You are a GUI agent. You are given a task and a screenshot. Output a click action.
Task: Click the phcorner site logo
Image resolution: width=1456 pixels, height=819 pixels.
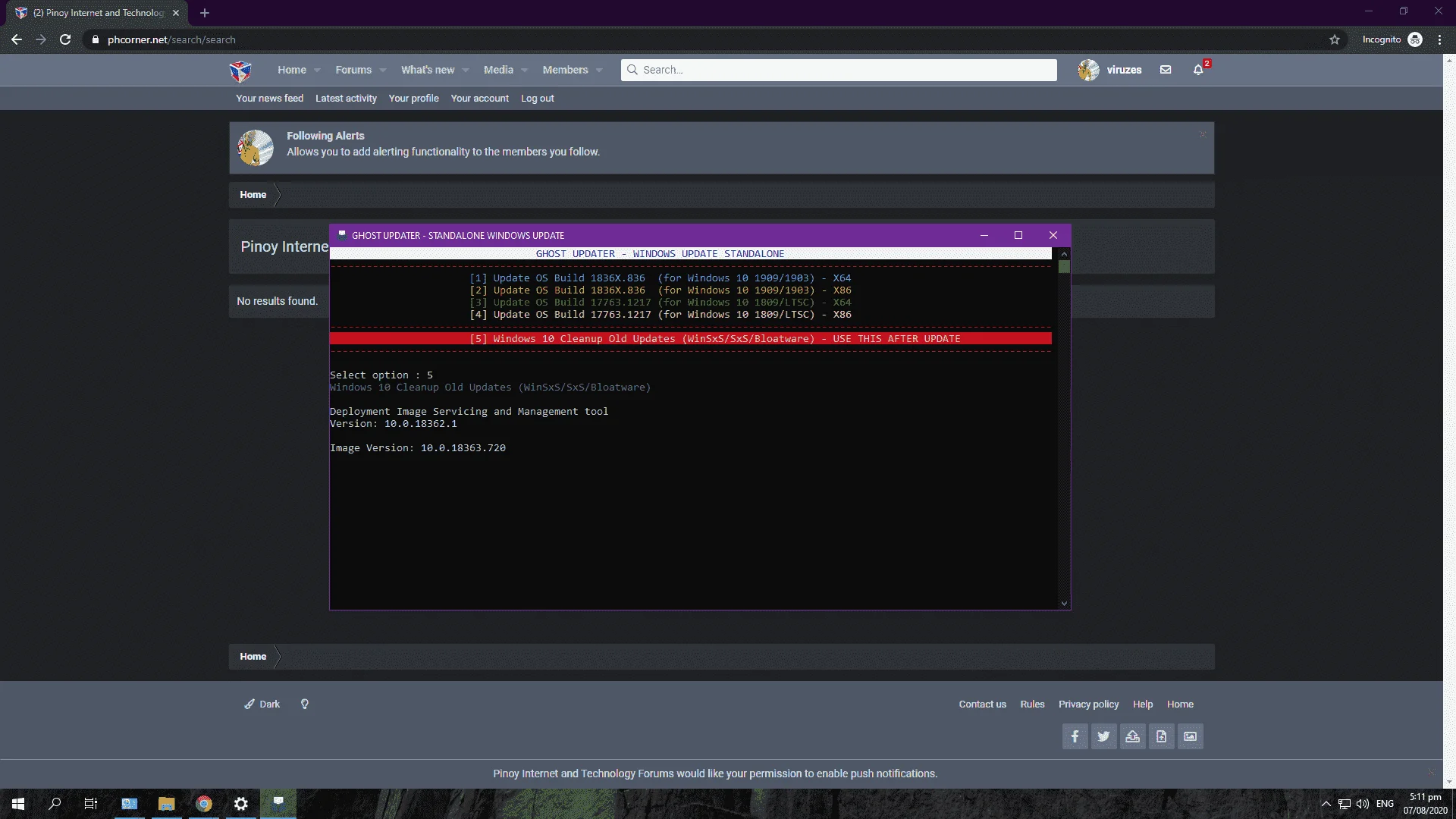[x=240, y=71]
